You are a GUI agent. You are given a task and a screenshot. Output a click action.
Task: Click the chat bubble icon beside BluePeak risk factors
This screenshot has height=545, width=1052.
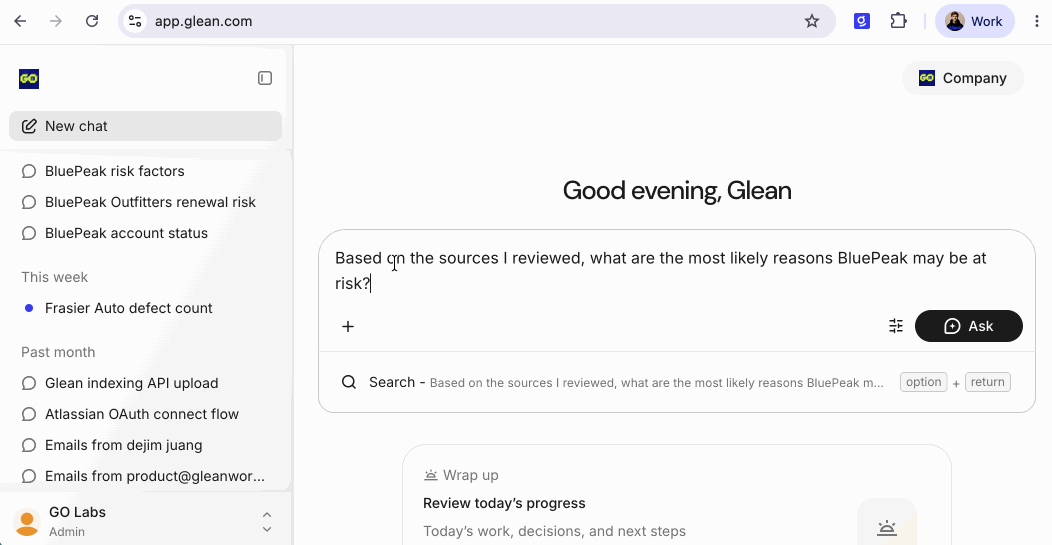(29, 171)
